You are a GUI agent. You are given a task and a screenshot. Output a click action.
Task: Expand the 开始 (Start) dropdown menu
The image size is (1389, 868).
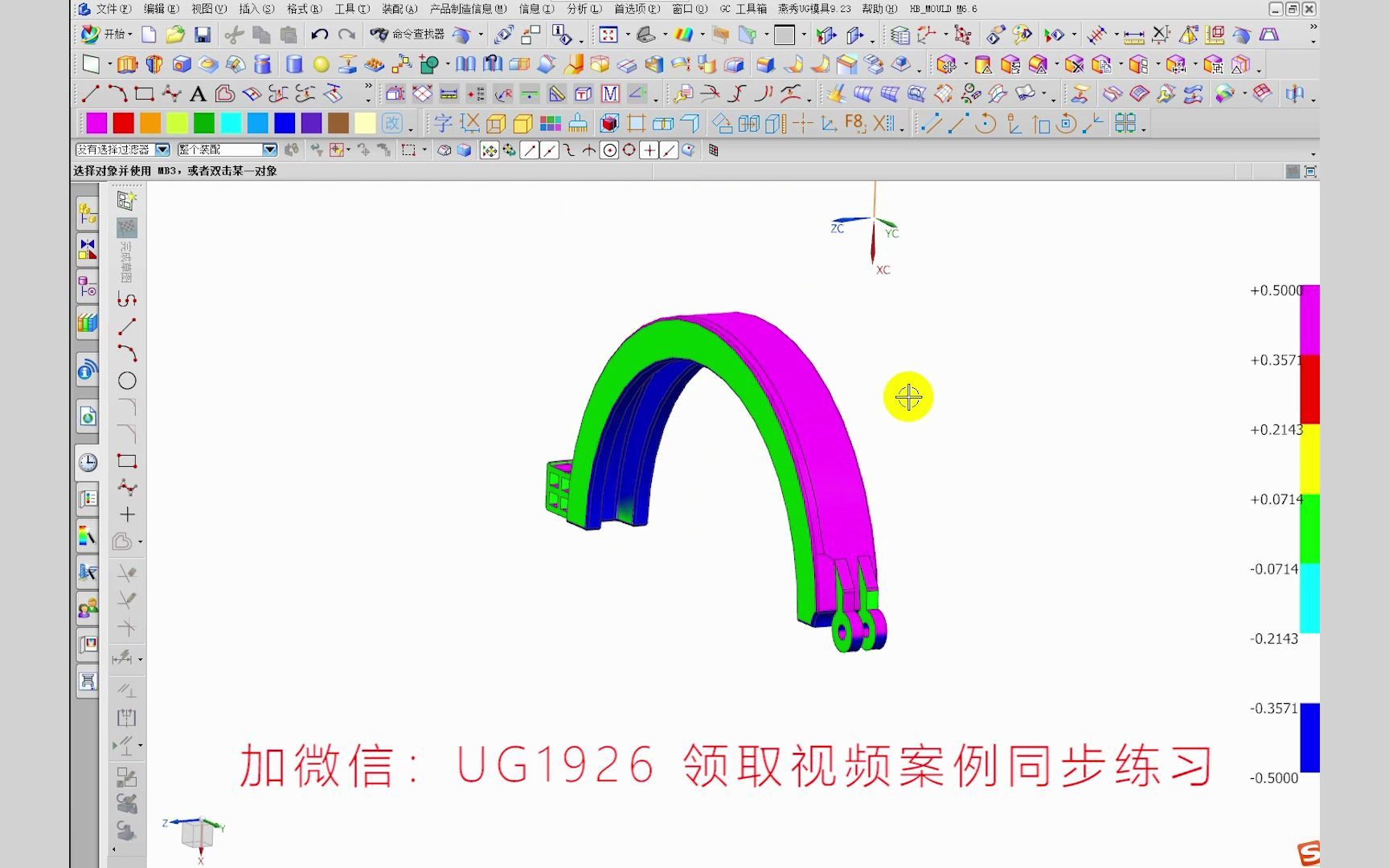click(117, 35)
